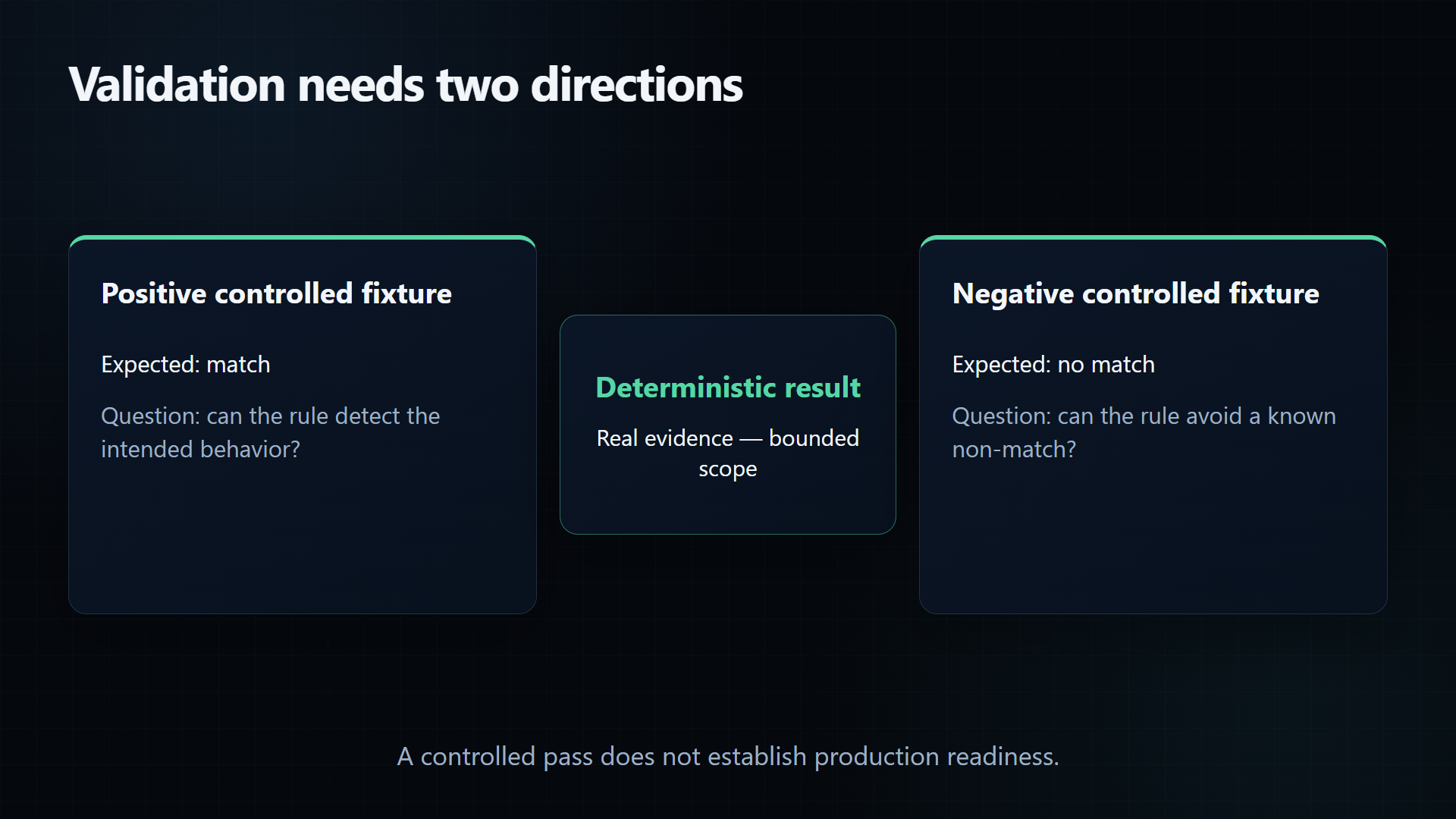Image resolution: width=1456 pixels, height=819 pixels.
Task: Click the word 'Validation' in the title
Action: 177,84
